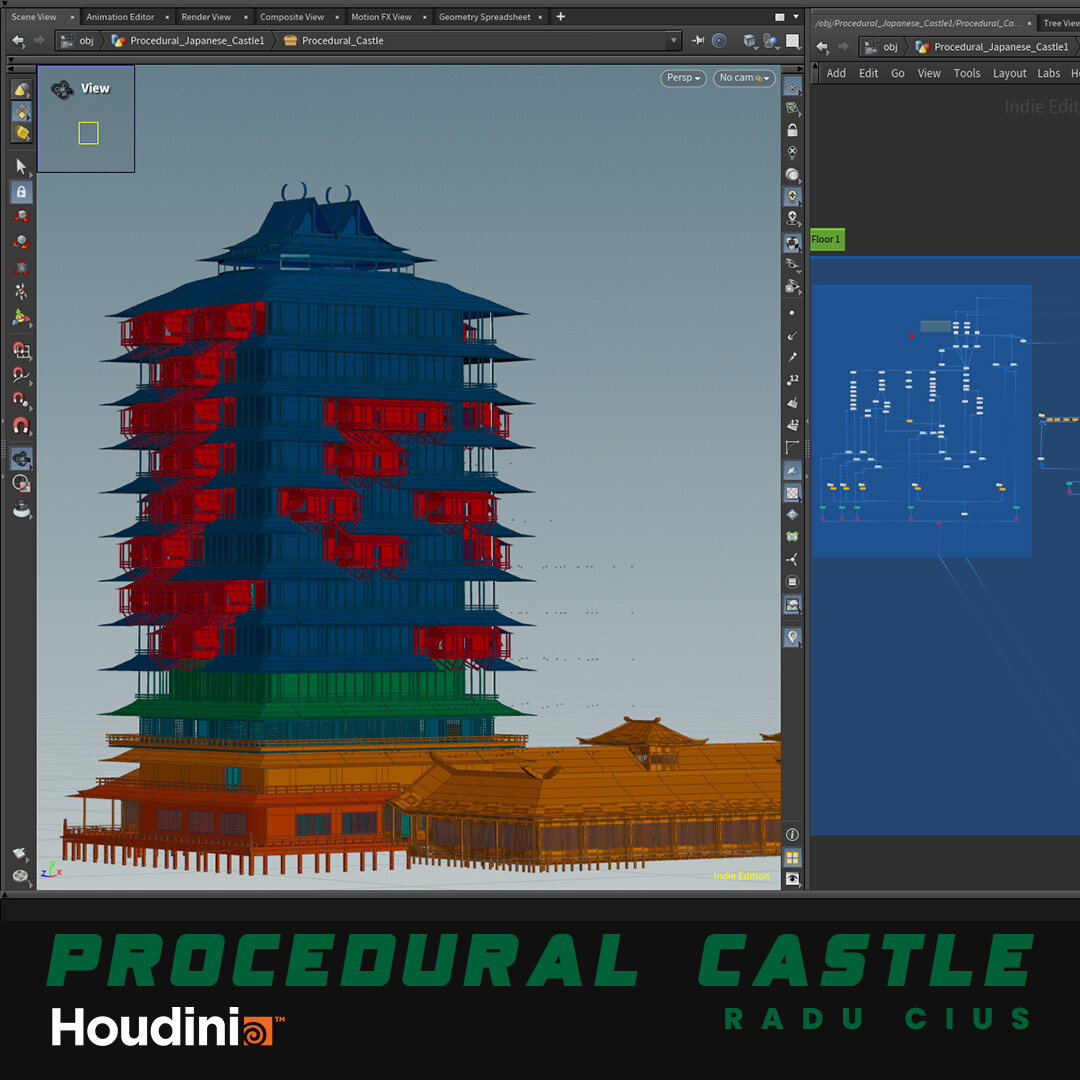Viewport: 1080px width, 1080px height.
Task: Open the No cam selector dropdown
Action: 744,78
